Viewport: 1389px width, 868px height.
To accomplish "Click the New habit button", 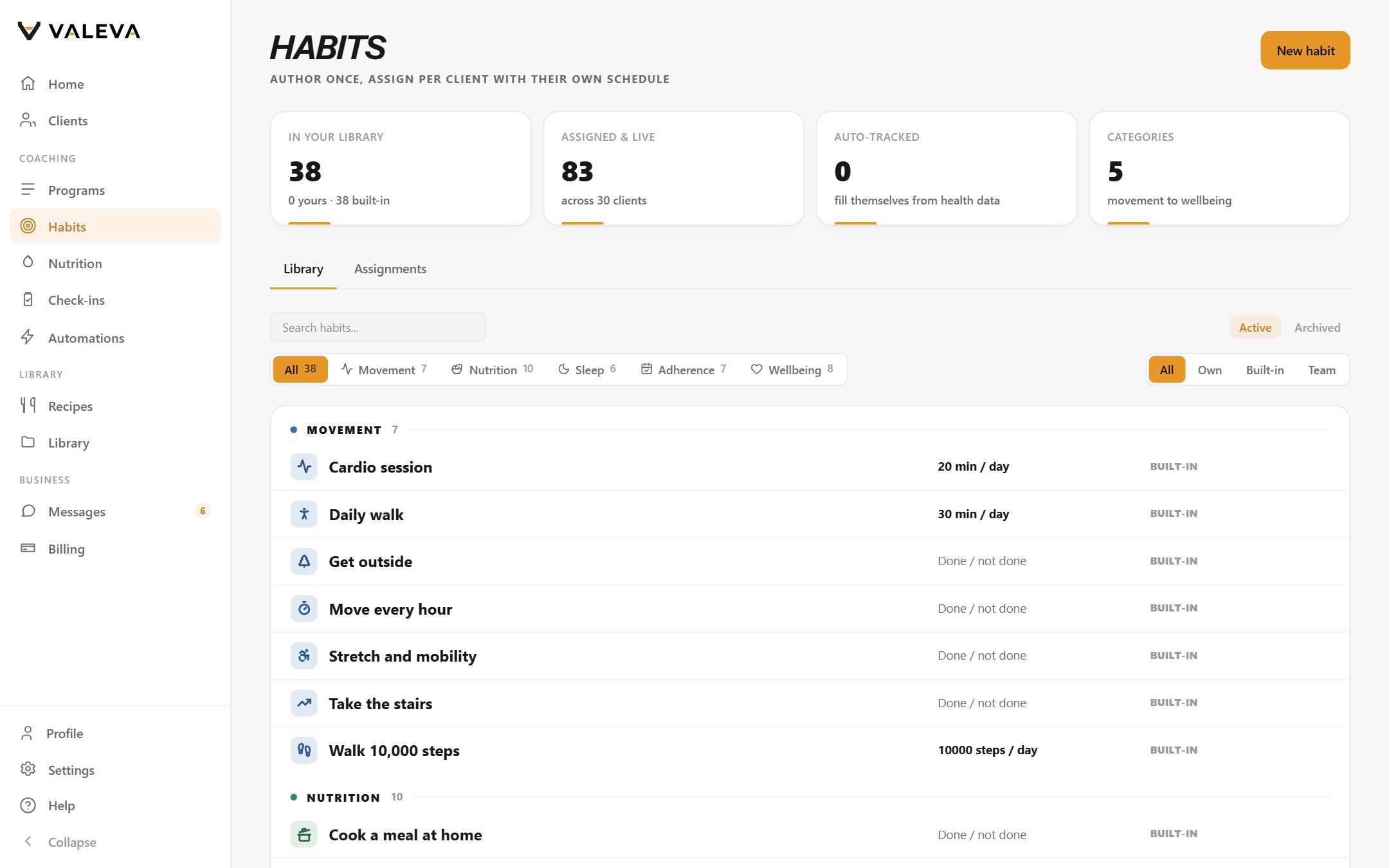I will (1305, 50).
